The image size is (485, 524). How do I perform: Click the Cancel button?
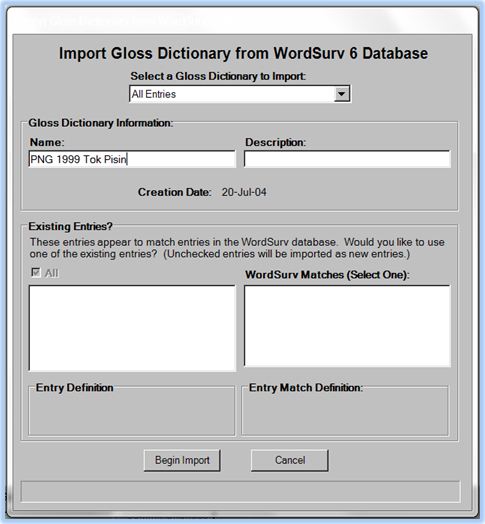click(290, 460)
